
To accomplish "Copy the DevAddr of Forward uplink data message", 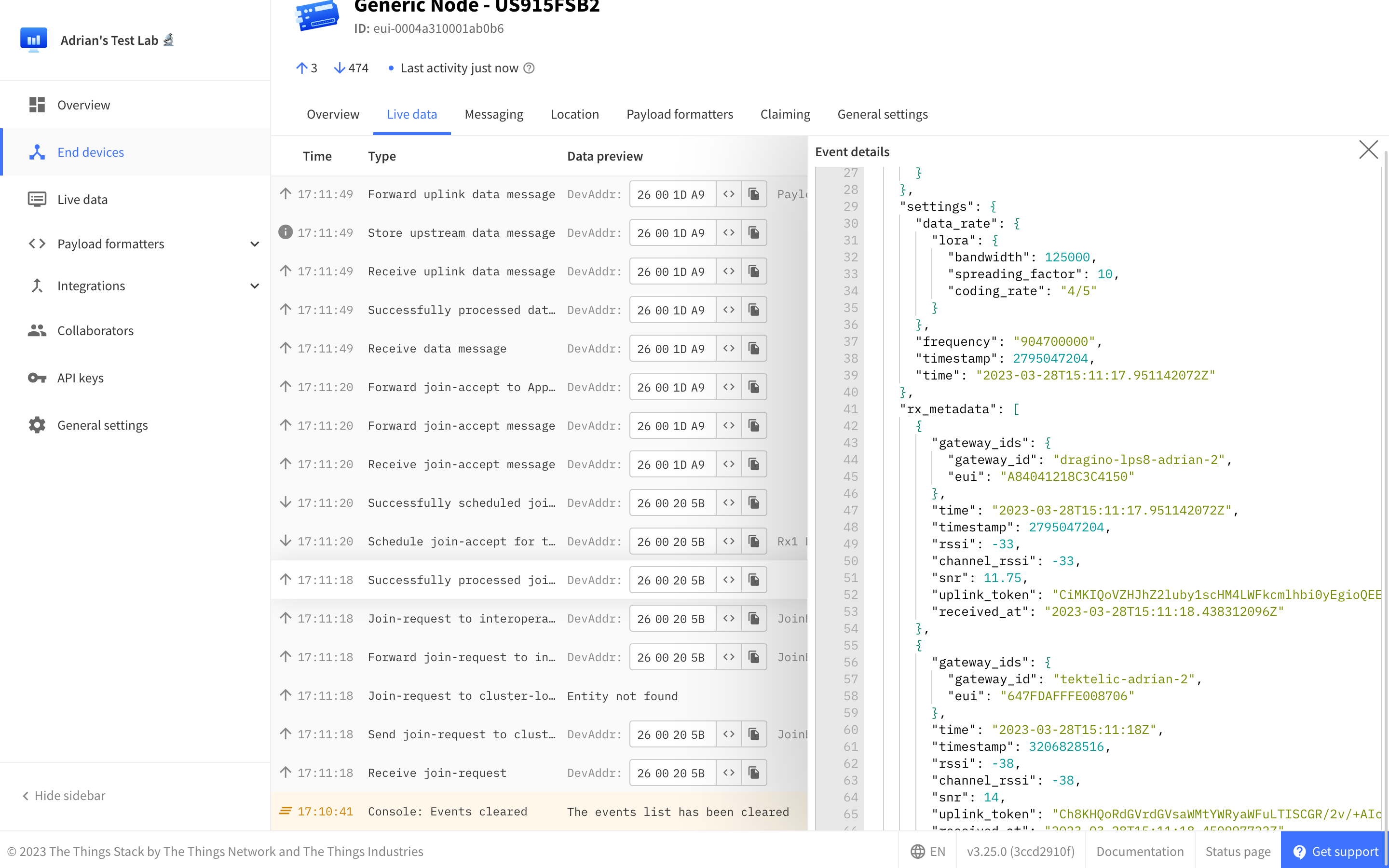I will click(x=754, y=193).
